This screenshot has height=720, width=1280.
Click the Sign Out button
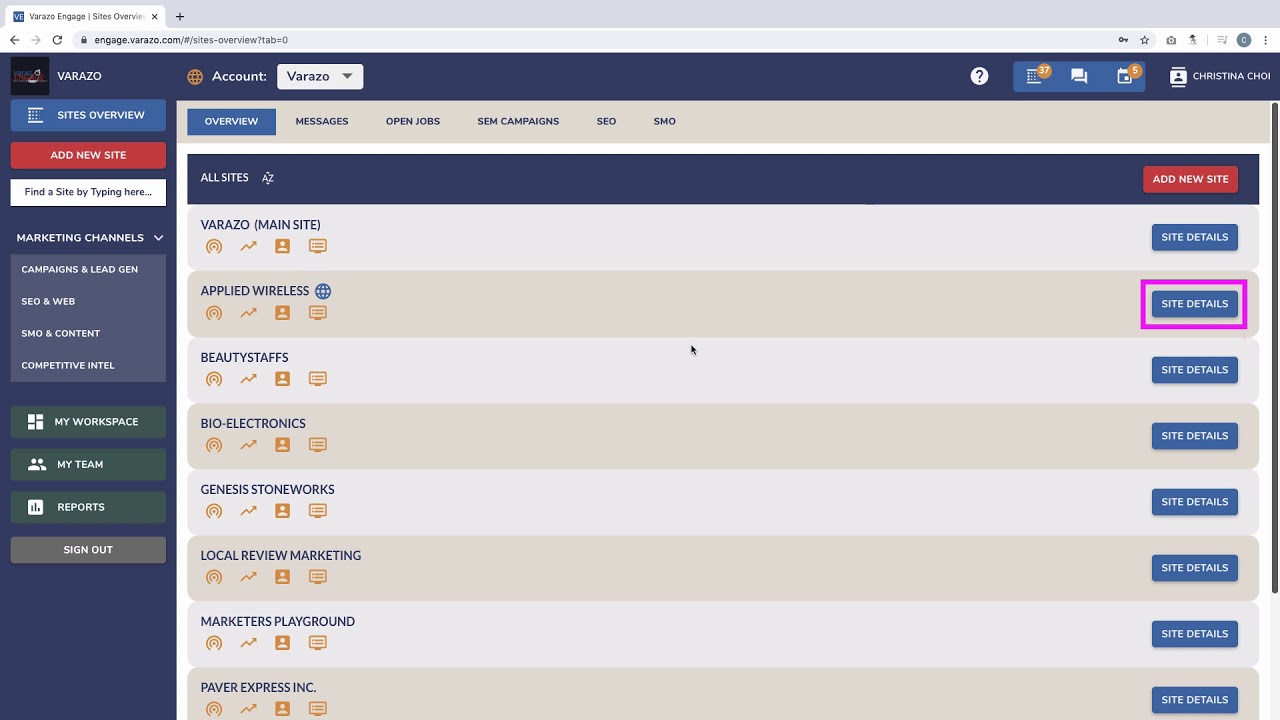point(88,550)
